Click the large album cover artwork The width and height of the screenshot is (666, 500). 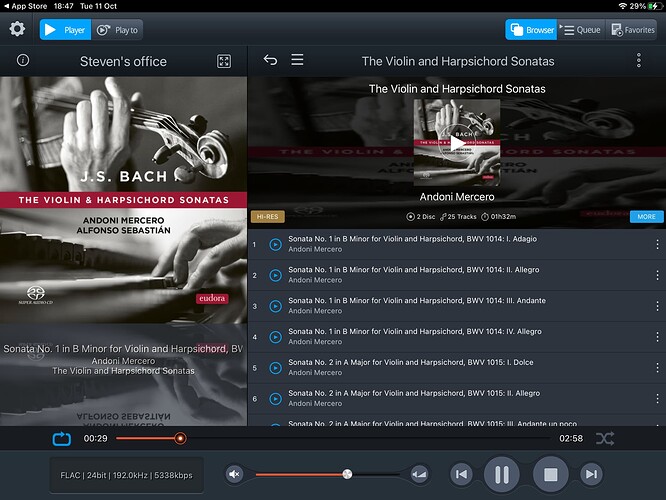coord(123,200)
